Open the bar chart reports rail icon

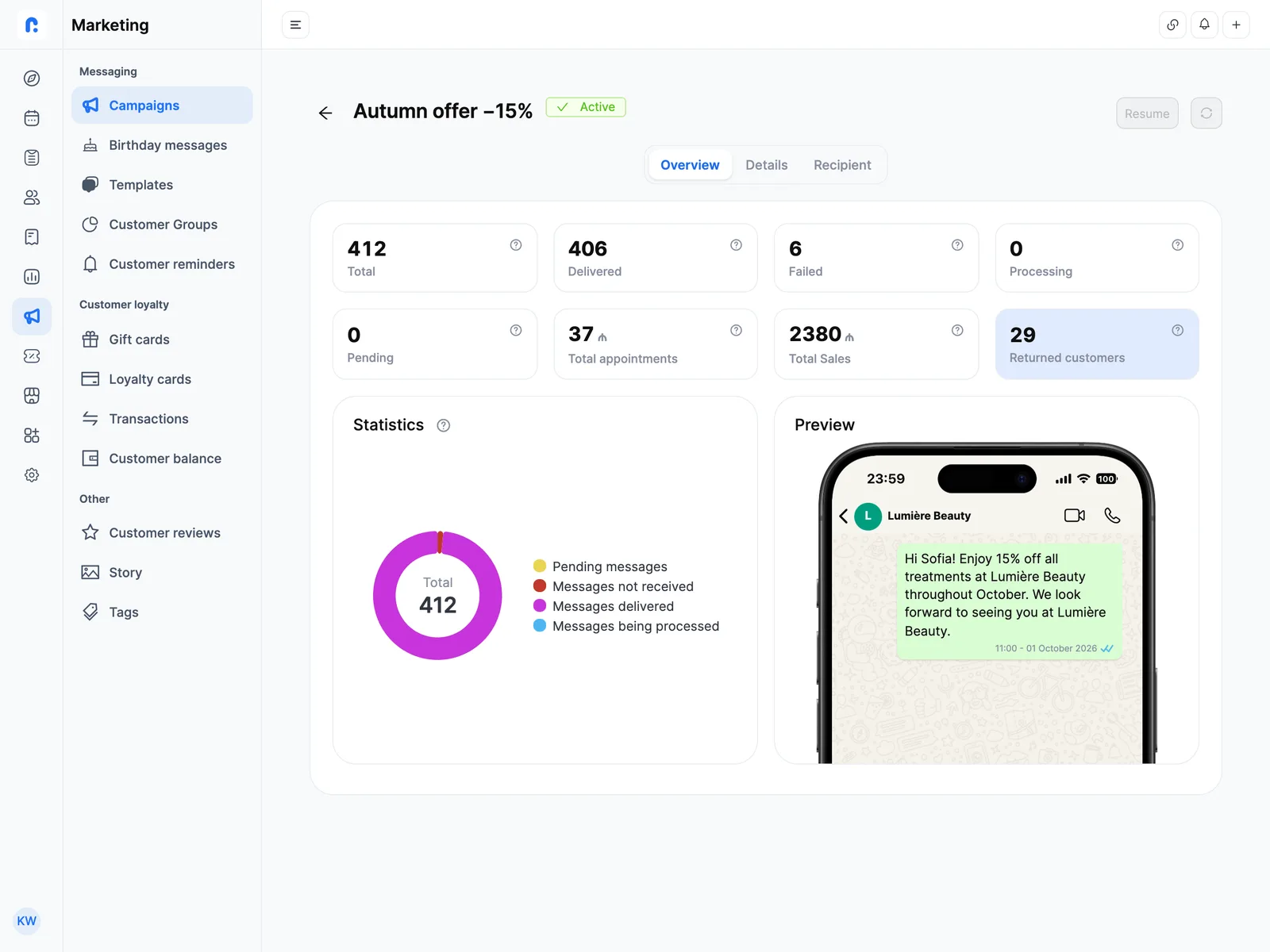[32, 277]
